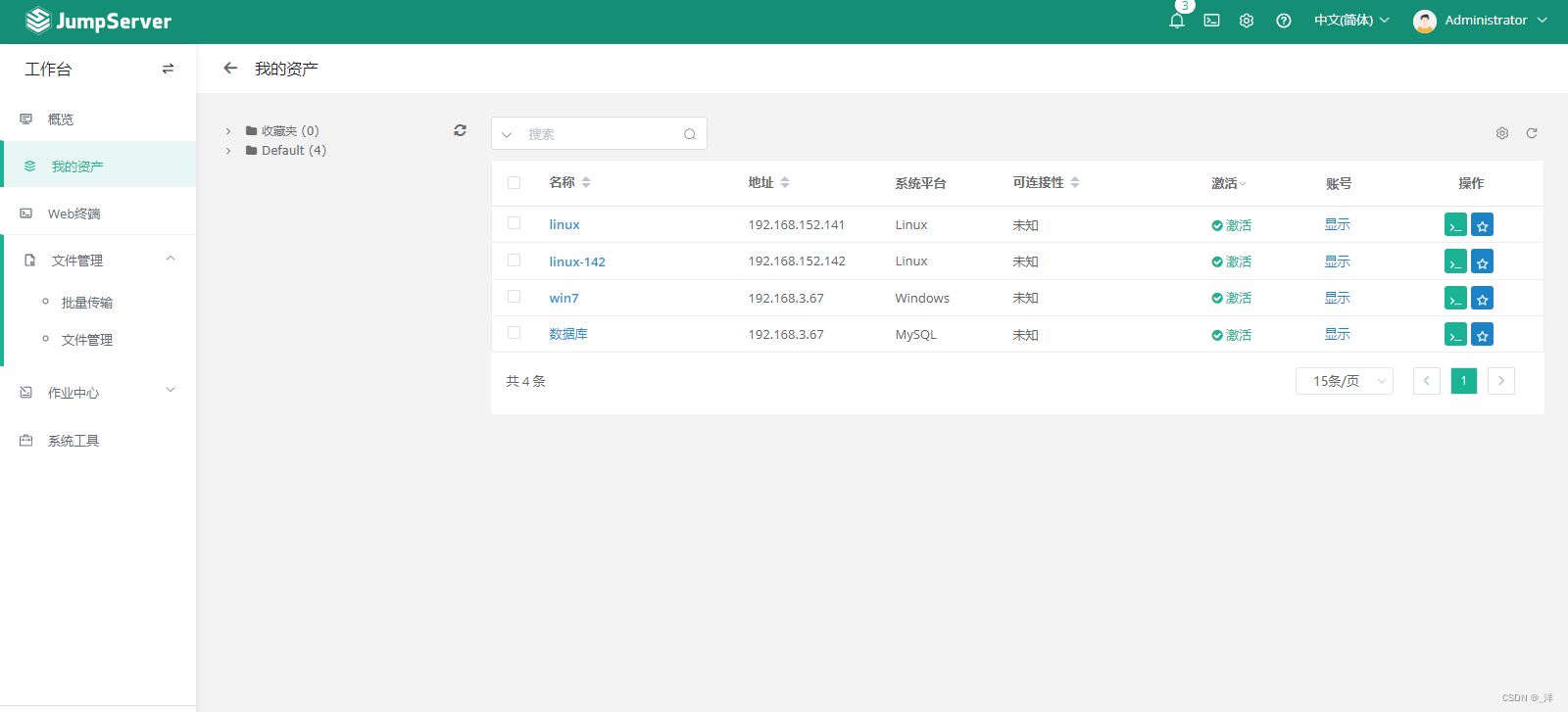1568x712 pixels.
Task: Favorite the win7 asset
Action: pyautogui.click(x=1483, y=299)
